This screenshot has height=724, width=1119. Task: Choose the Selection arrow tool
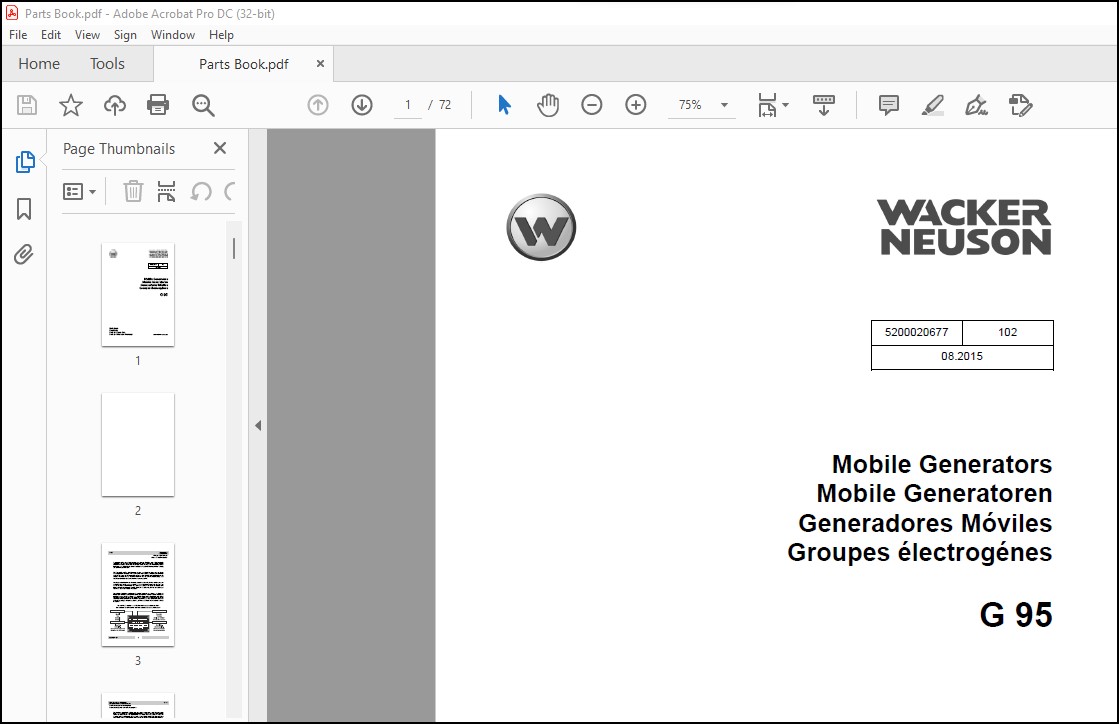(x=504, y=105)
